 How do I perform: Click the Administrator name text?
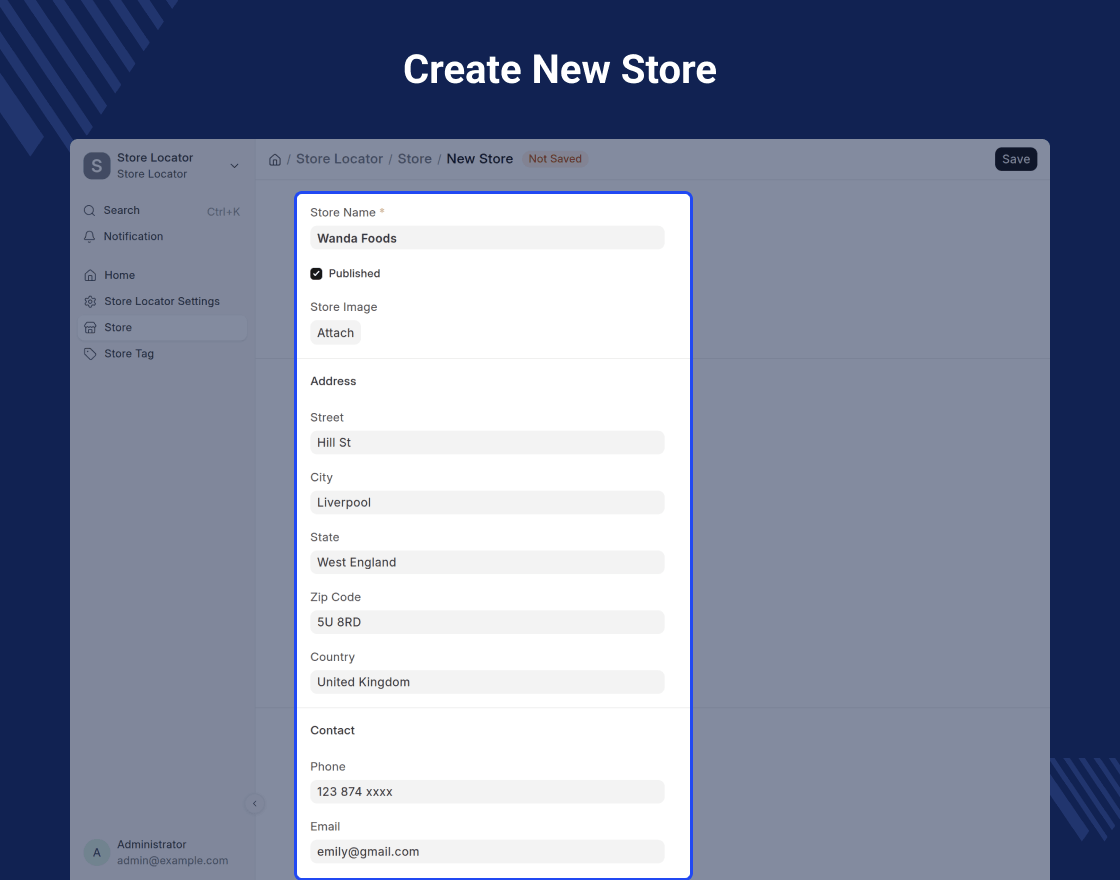[x=151, y=844]
